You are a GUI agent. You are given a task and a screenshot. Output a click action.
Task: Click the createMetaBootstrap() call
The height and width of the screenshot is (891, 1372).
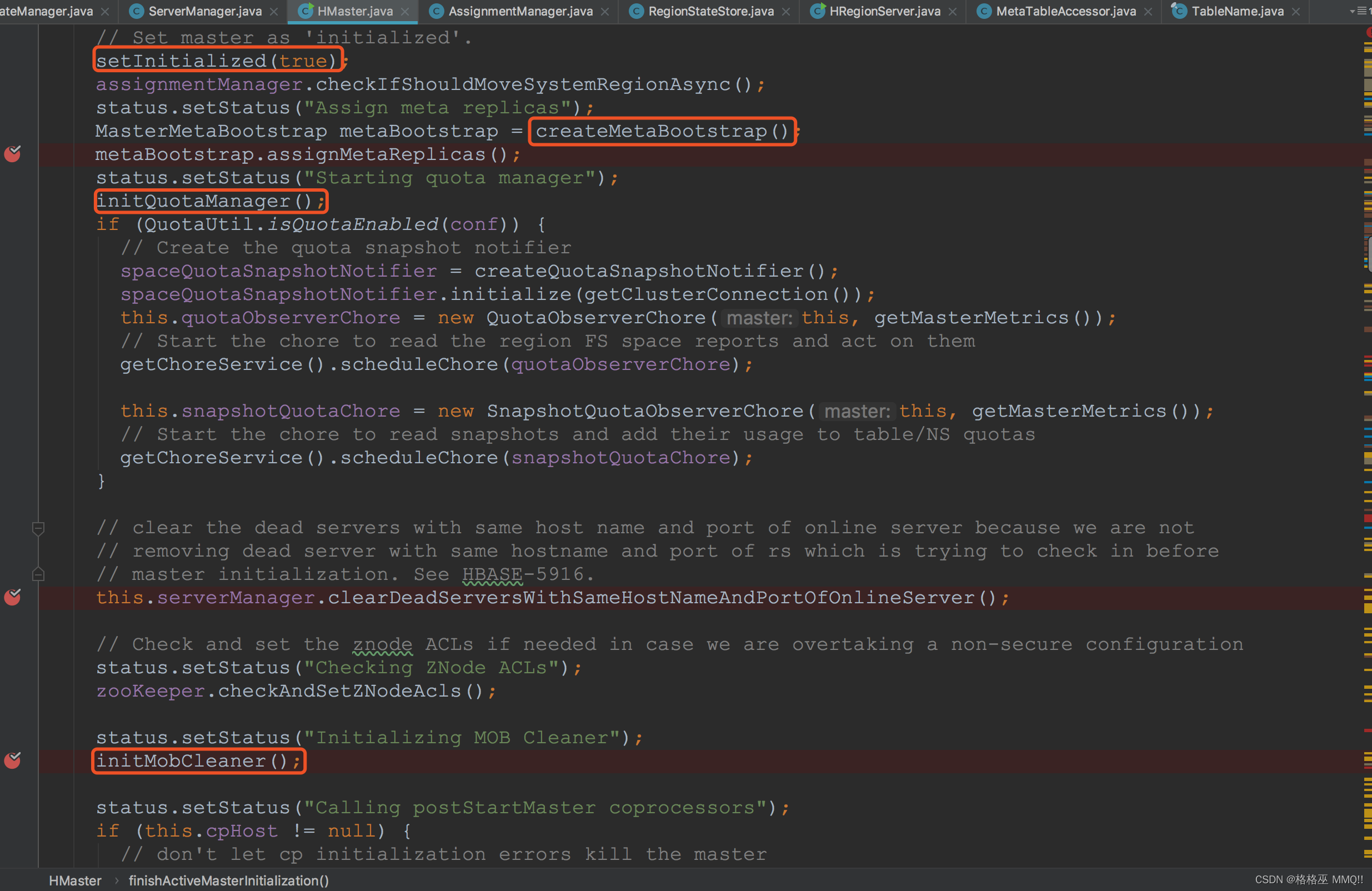pos(662,131)
